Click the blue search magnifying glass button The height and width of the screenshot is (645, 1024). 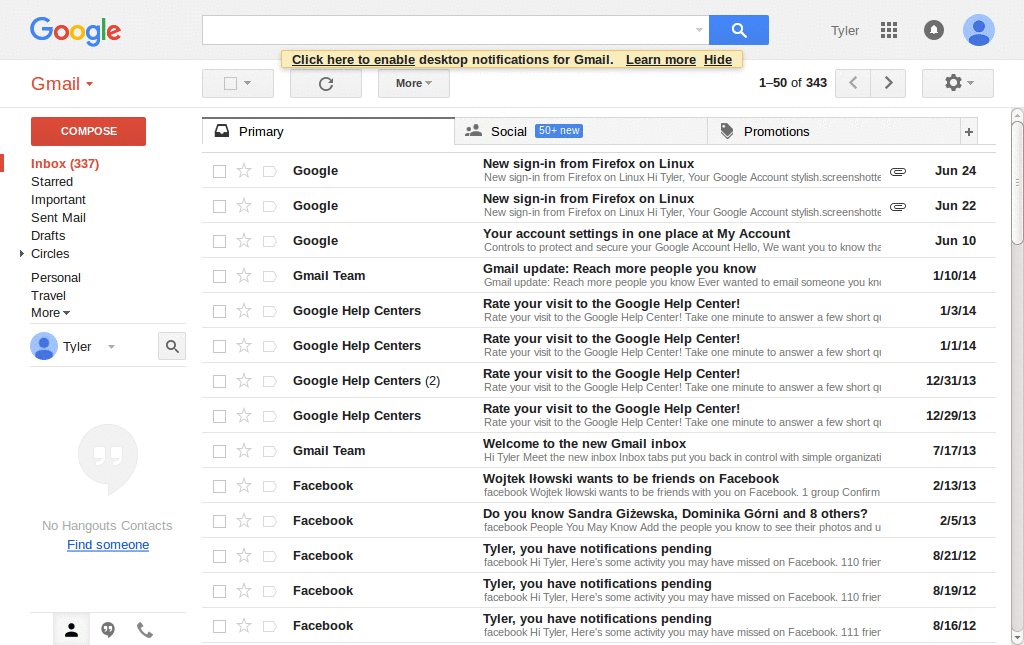click(739, 30)
